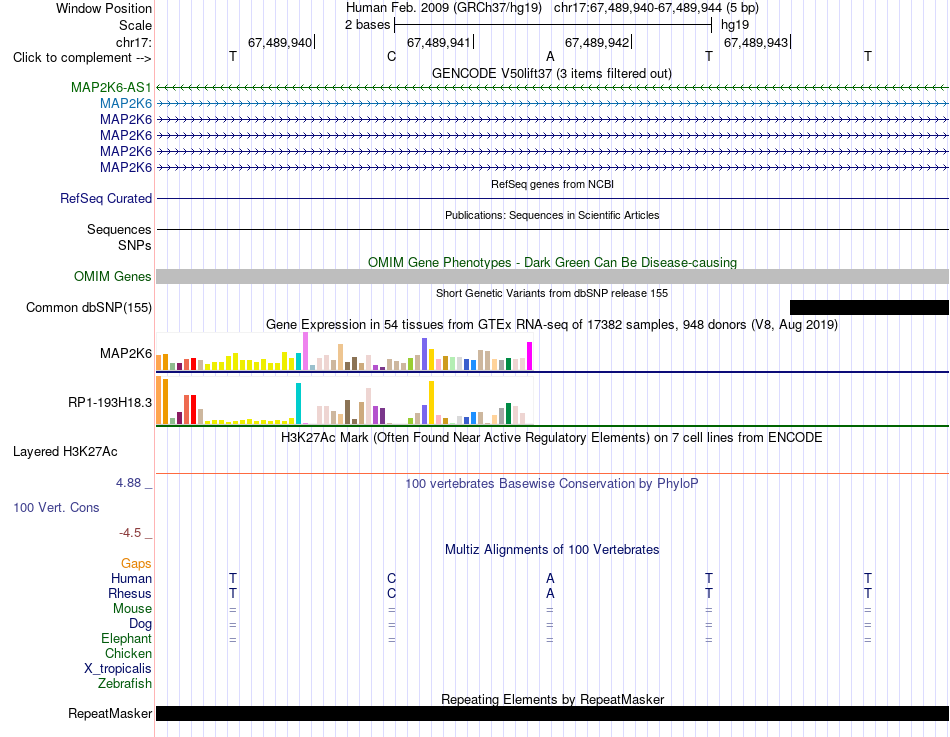
Task: Click the Sequences publications track label
Action: tap(119, 230)
